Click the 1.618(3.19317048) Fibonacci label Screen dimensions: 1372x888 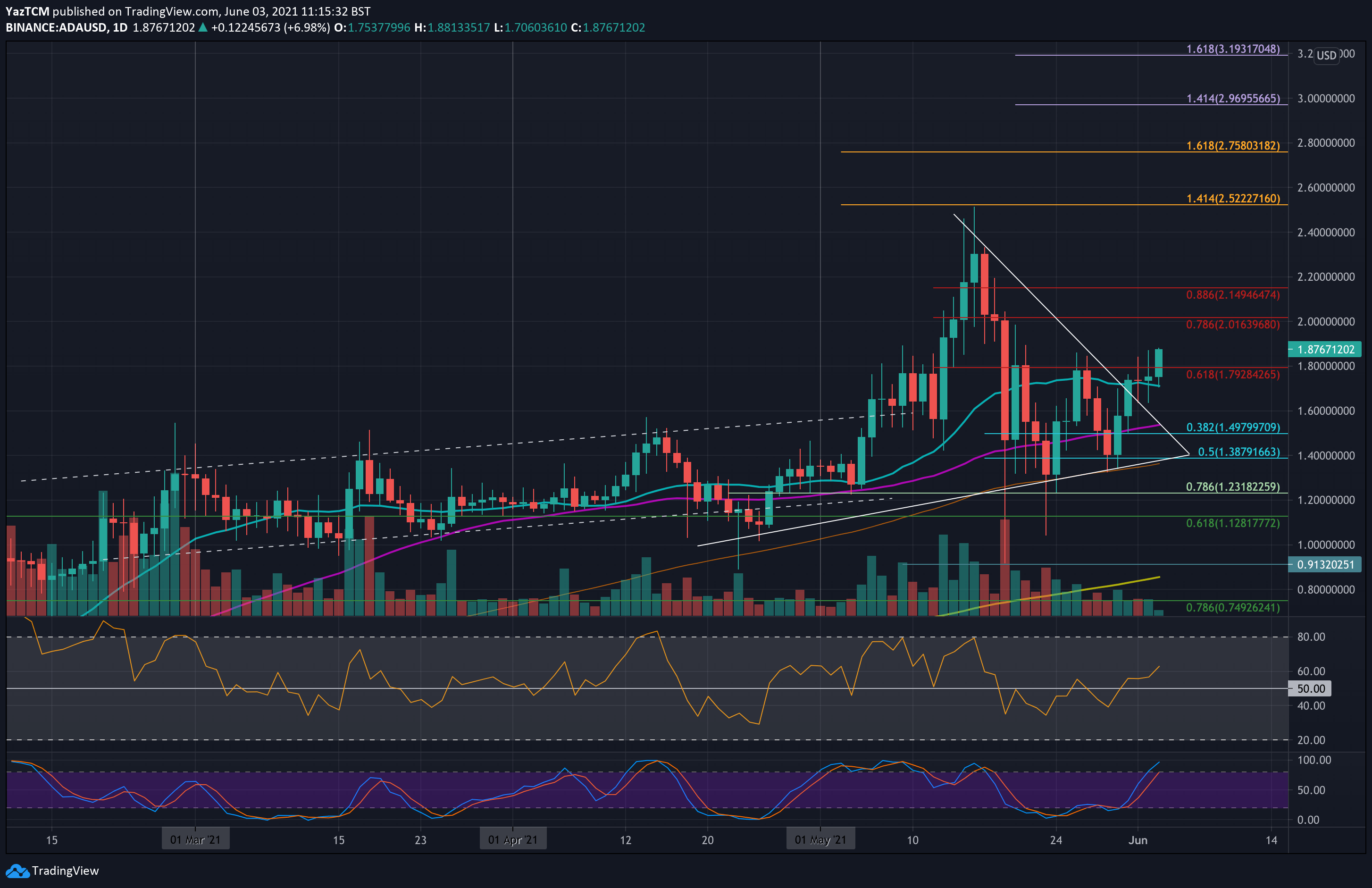[1233, 49]
